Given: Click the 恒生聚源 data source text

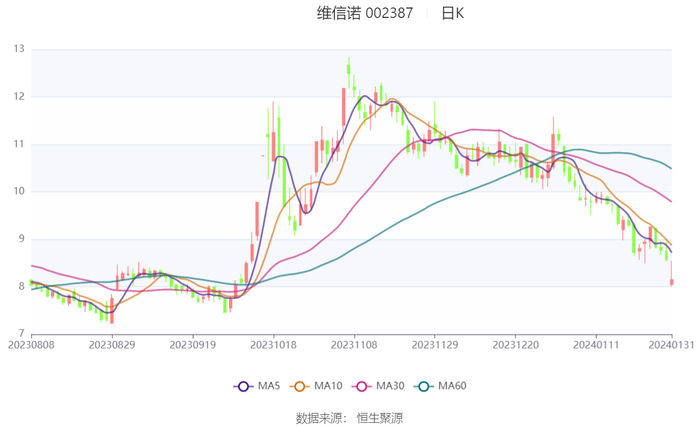Looking at the screenshot, I should click(x=380, y=417).
